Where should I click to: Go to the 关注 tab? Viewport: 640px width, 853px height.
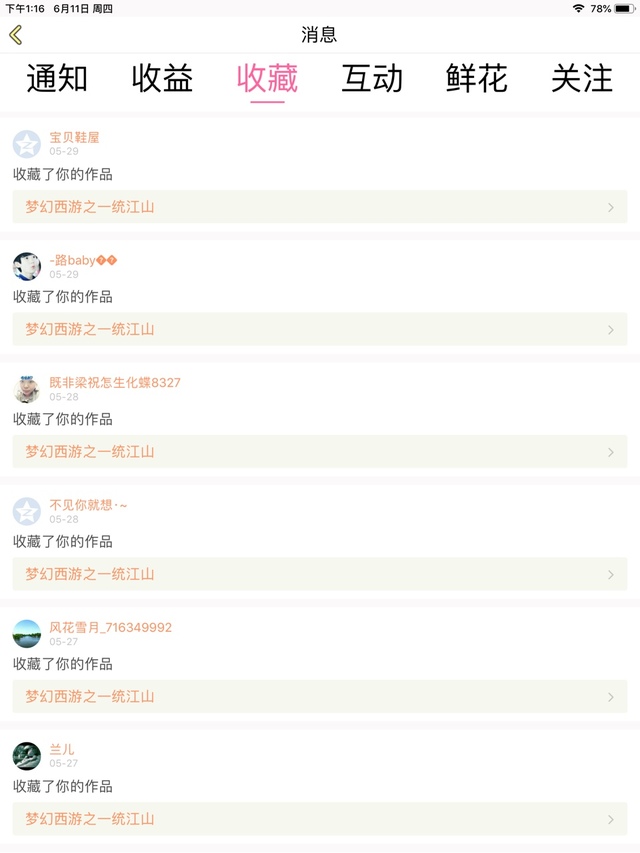[582, 78]
